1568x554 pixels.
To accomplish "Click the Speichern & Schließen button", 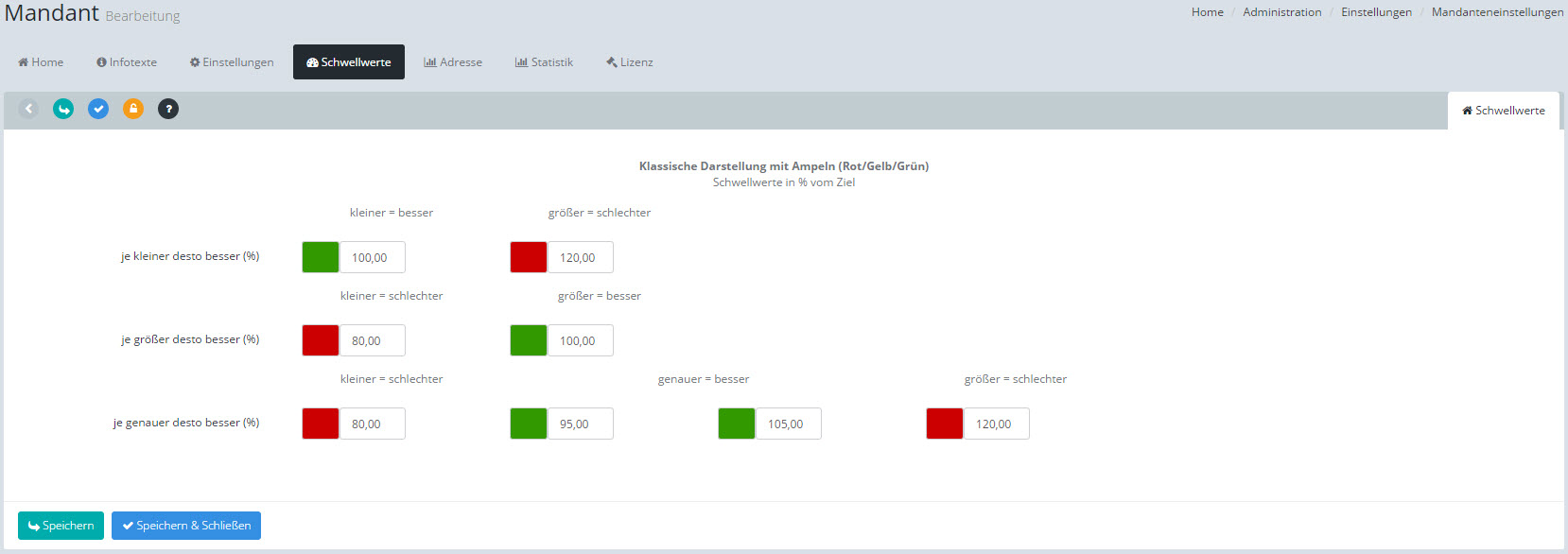I will (186, 526).
